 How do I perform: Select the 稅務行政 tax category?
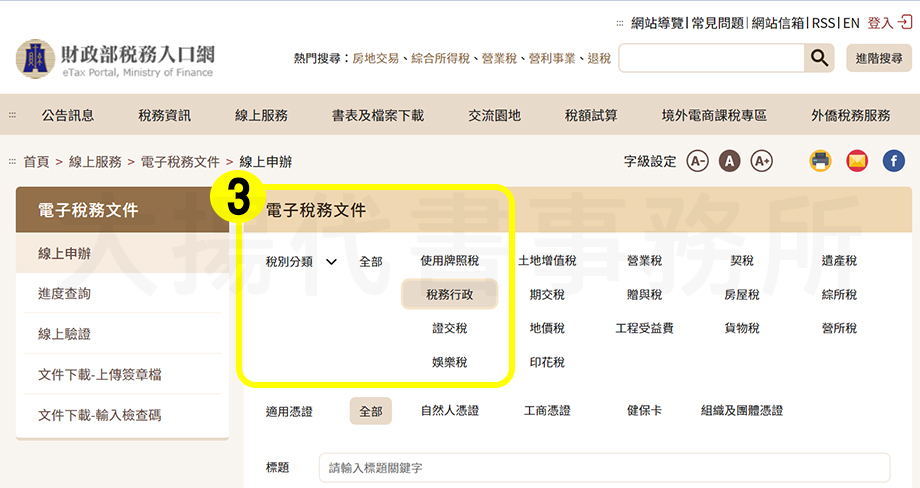(449, 295)
